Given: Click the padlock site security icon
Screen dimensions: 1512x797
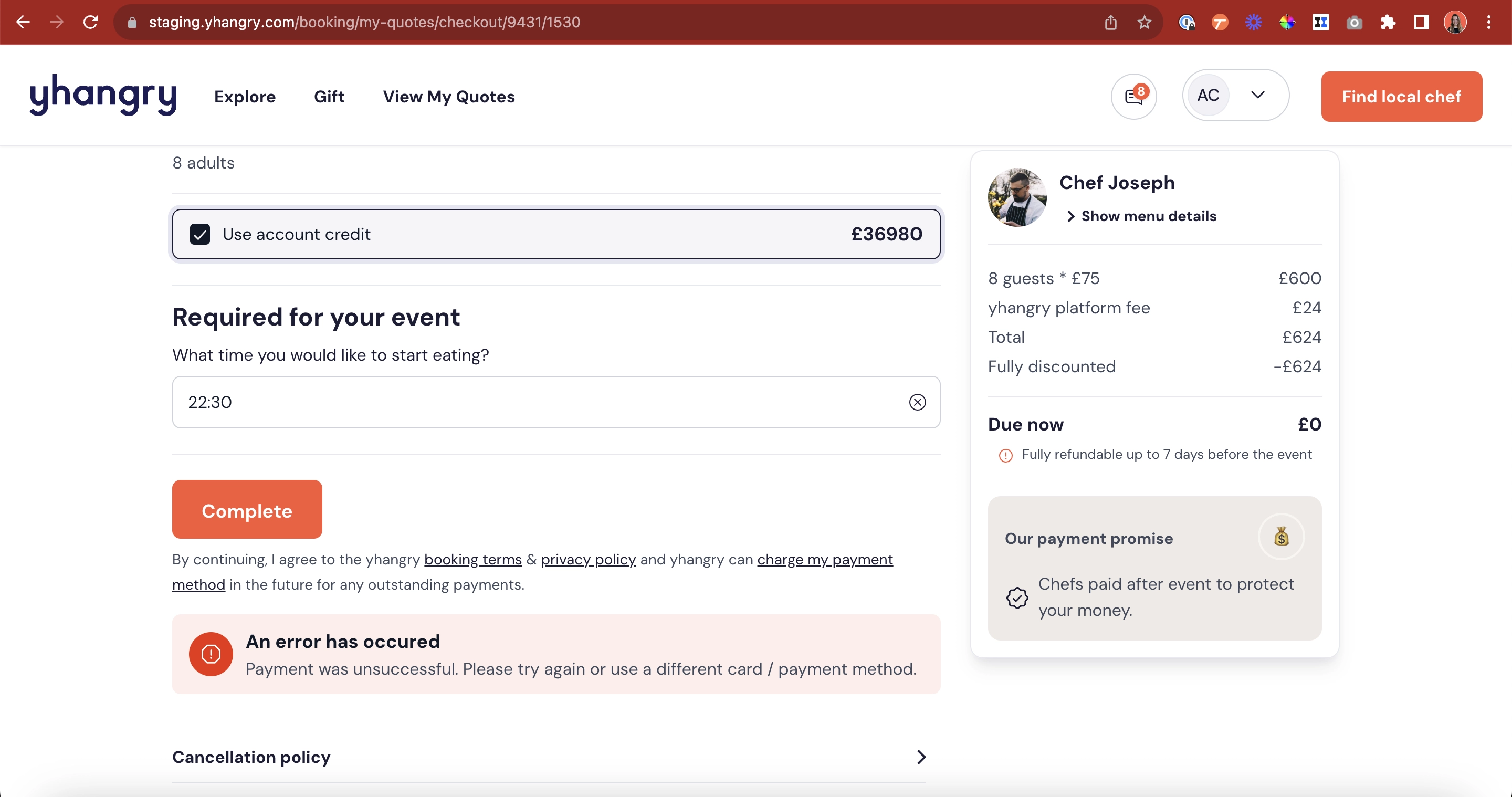Looking at the screenshot, I should coord(132,22).
